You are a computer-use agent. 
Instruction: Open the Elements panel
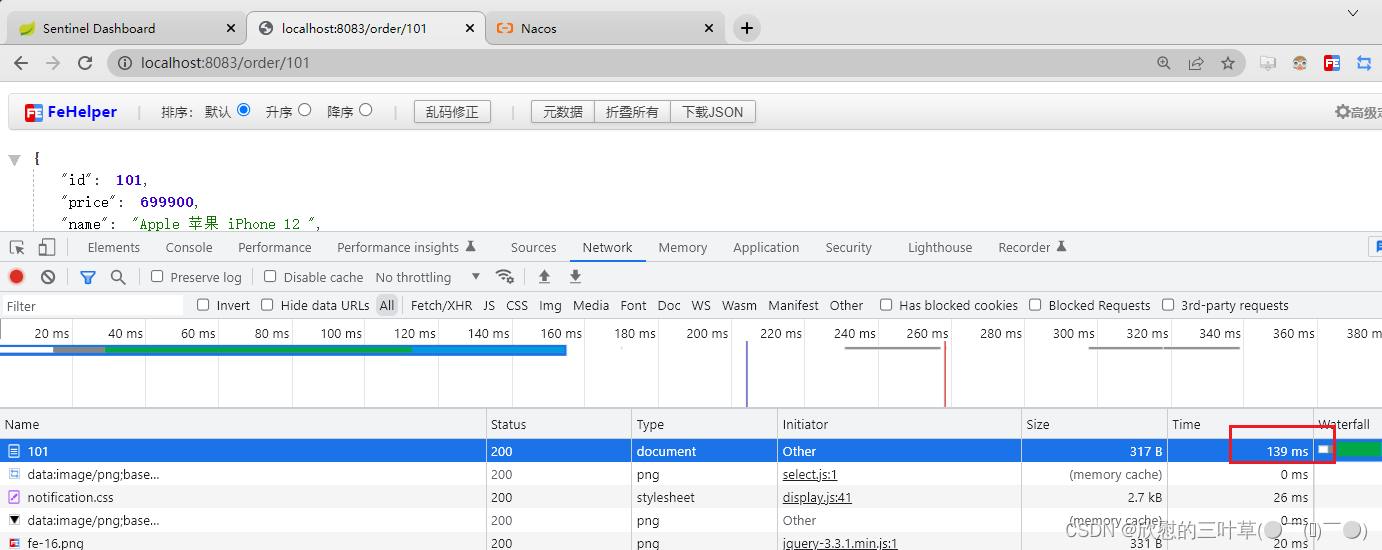tap(114, 247)
